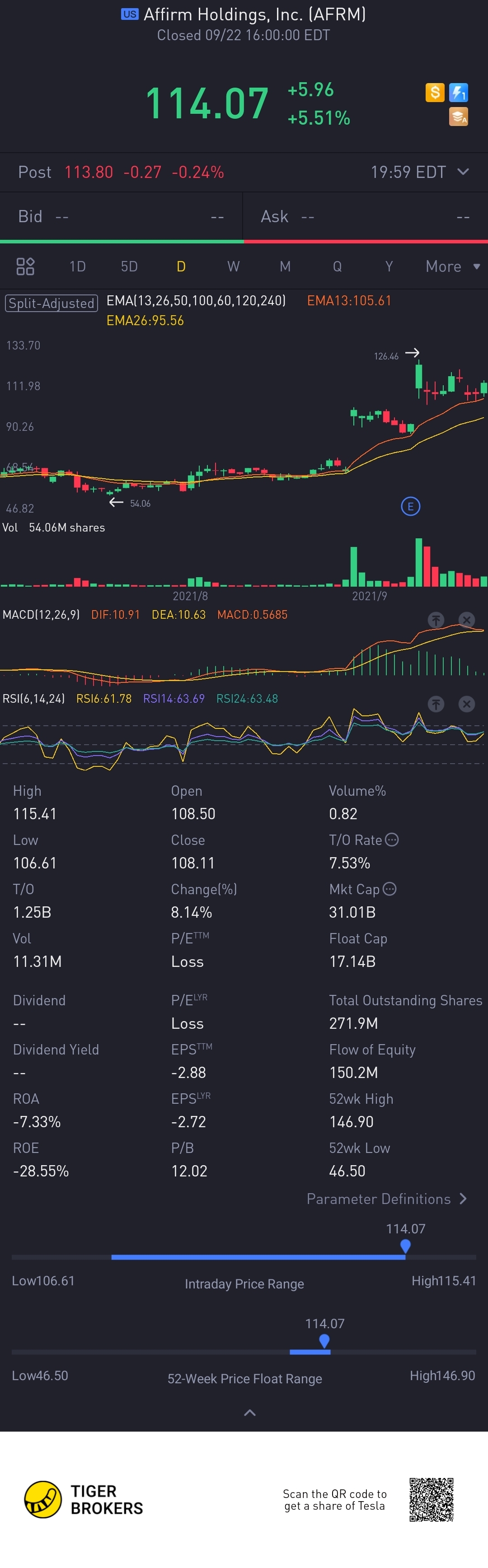Screen dimensions: 488x1568
Task: Select the W weekly chart tab
Action: click(233, 266)
